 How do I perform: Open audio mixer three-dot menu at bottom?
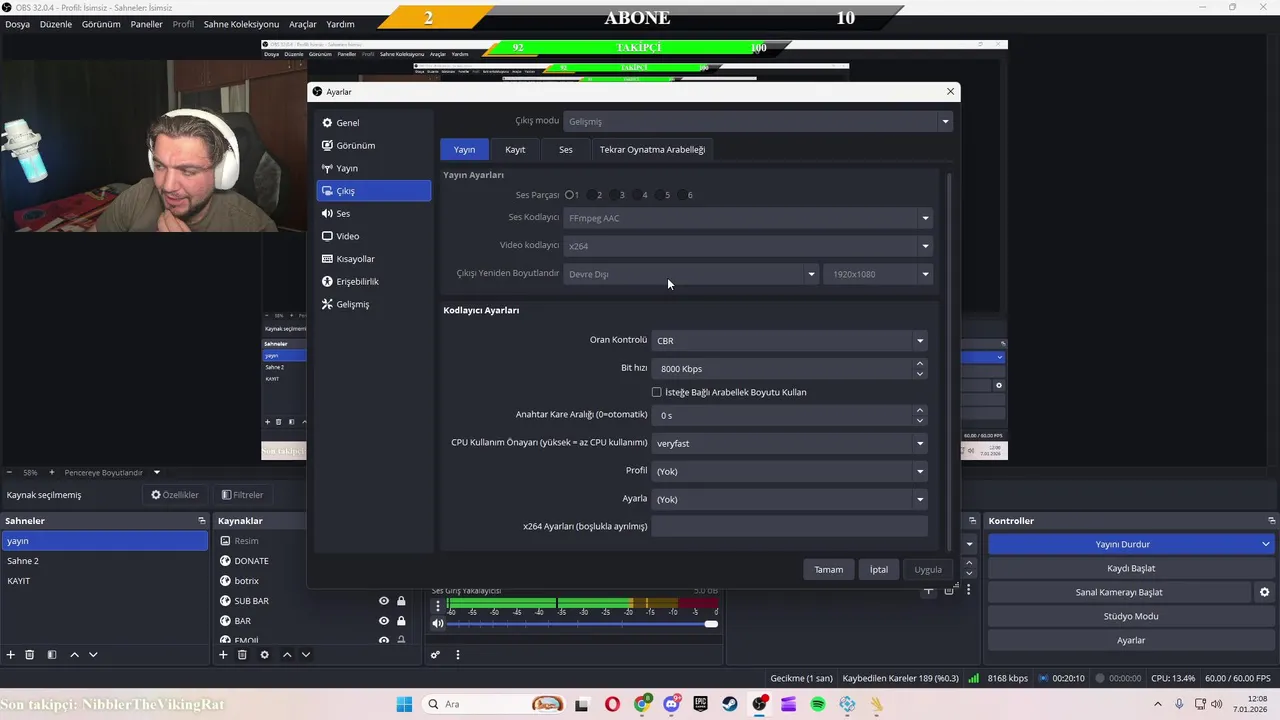pyautogui.click(x=458, y=655)
